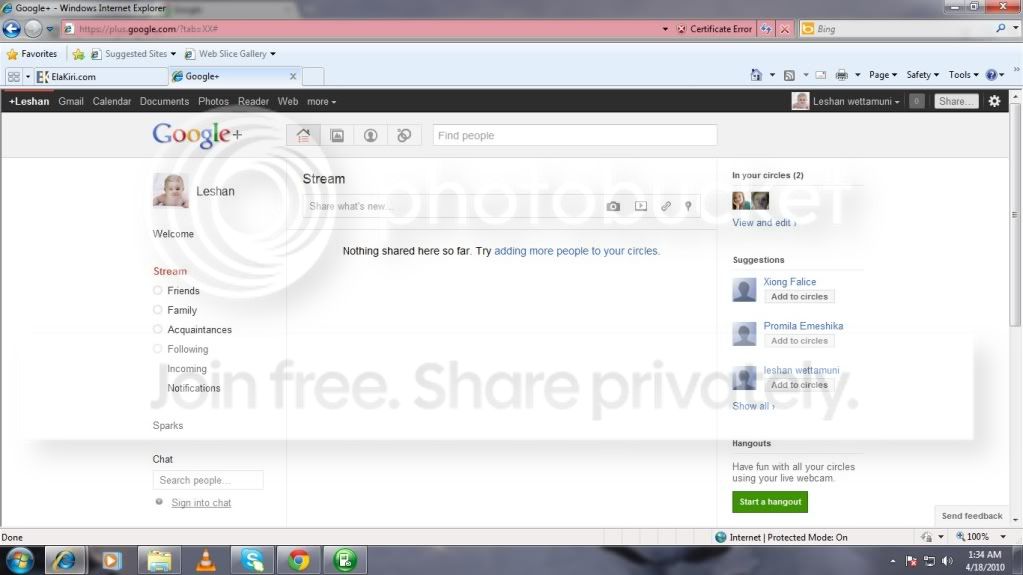Open the zoom level 100% dropdown
This screenshot has width=1023, height=575.
coord(1003,536)
